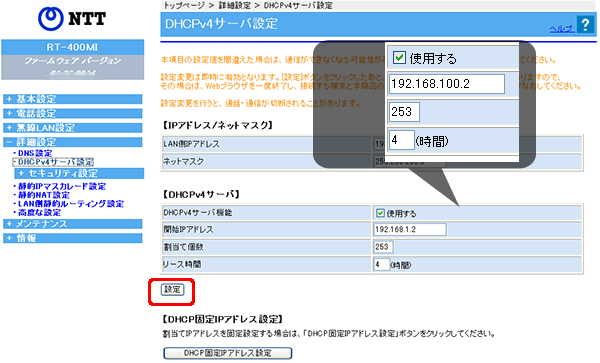Click the 開始IPアドレス field showing 192.168.1.2
Screen dimensions: 600x363
coord(410,230)
